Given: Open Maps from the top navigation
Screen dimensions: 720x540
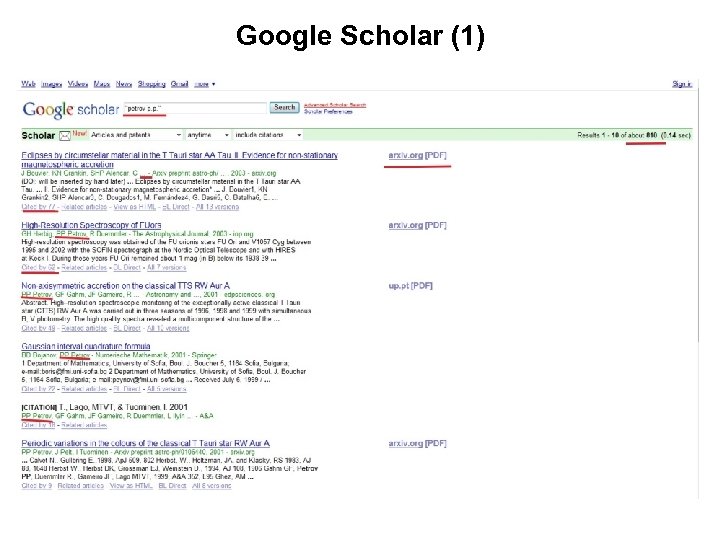Looking at the screenshot, I should coord(102,84).
